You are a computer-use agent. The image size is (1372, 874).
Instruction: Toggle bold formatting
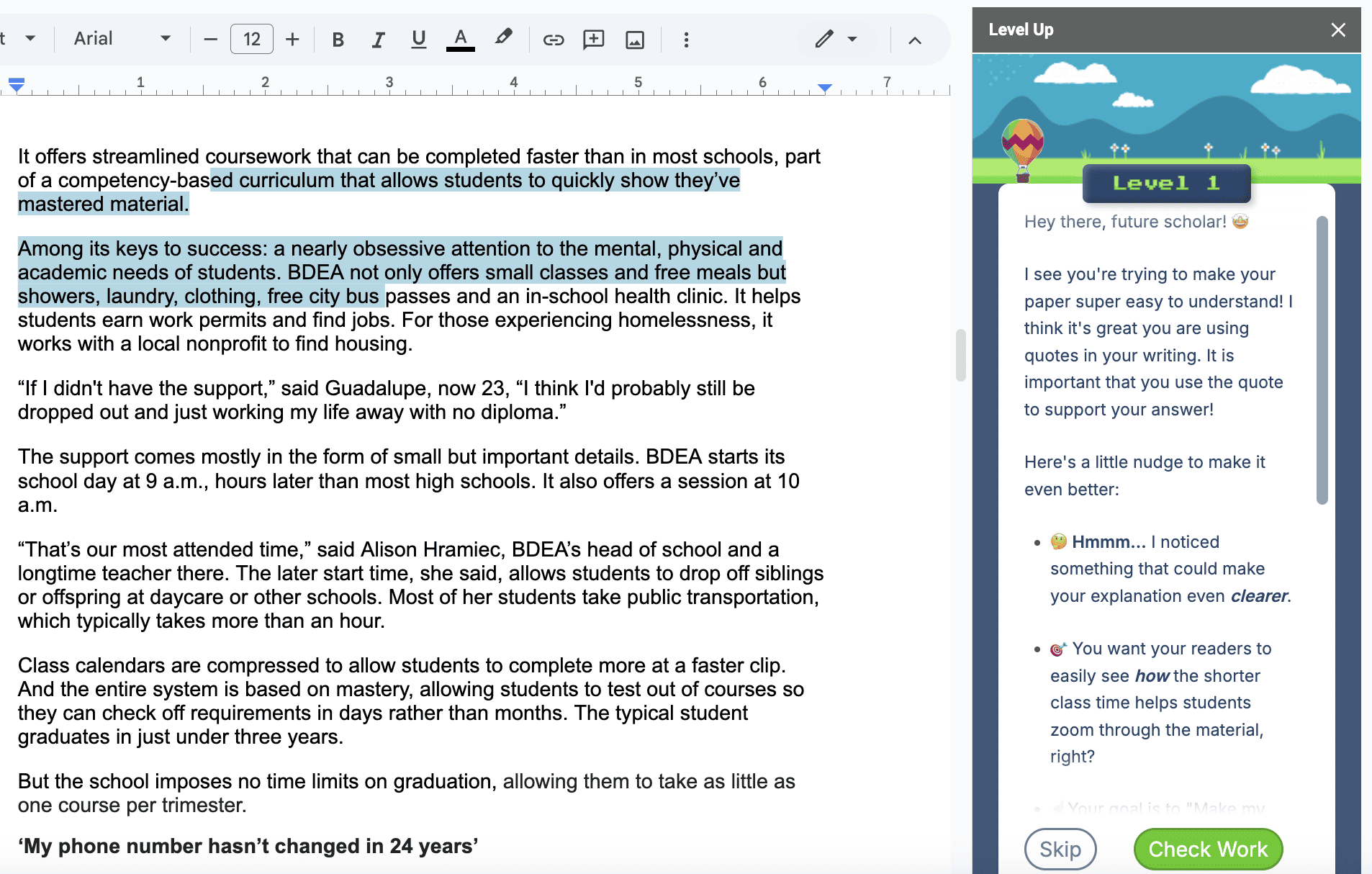click(337, 40)
